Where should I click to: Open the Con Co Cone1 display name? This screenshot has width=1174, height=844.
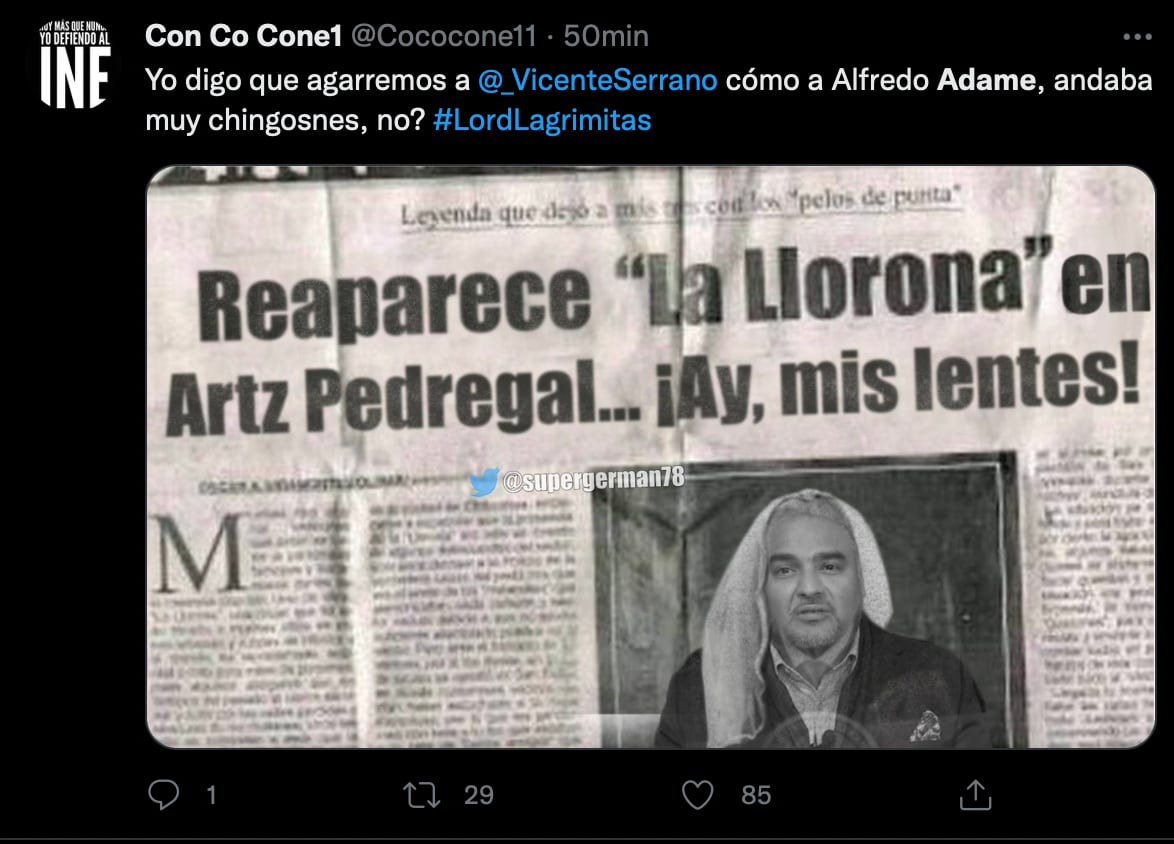pyautogui.click(x=243, y=36)
